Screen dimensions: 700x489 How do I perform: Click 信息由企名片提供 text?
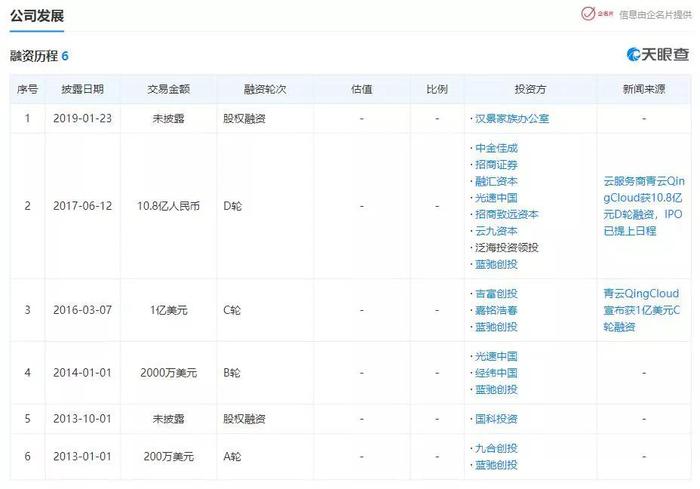coord(655,15)
